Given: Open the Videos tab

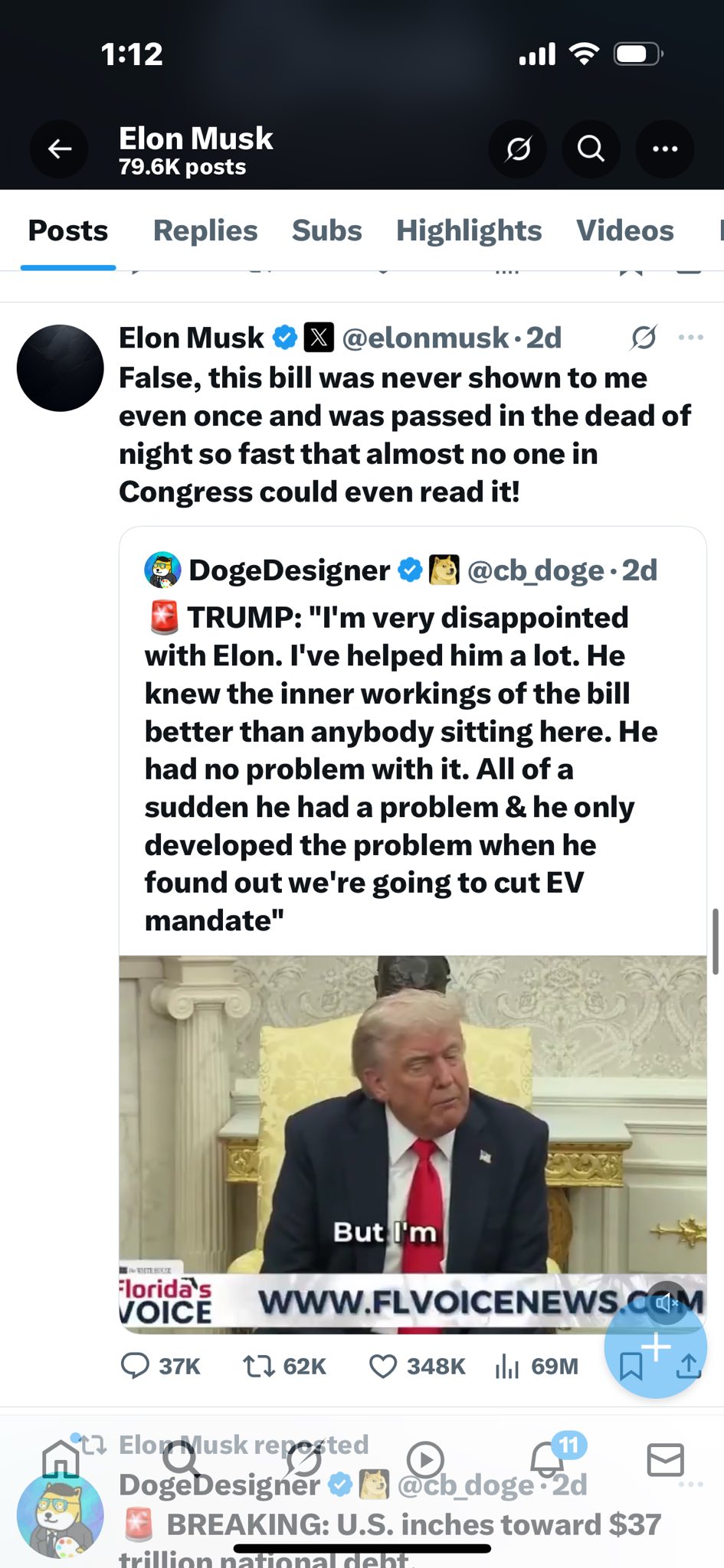Looking at the screenshot, I should pyautogui.click(x=624, y=230).
